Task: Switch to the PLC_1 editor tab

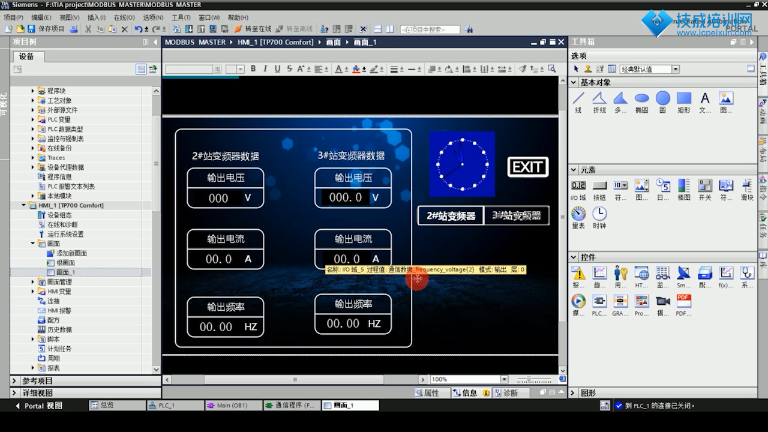Action: pos(175,406)
